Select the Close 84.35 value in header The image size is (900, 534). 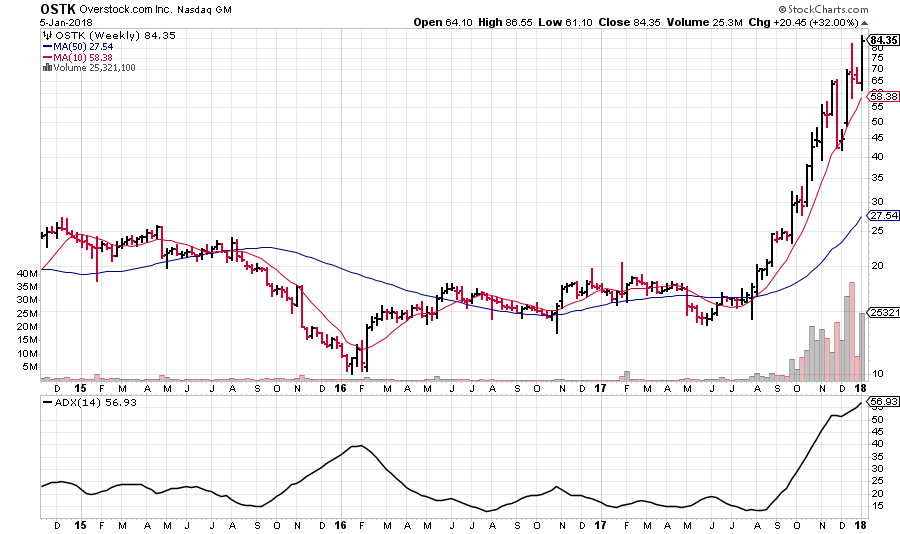point(629,22)
